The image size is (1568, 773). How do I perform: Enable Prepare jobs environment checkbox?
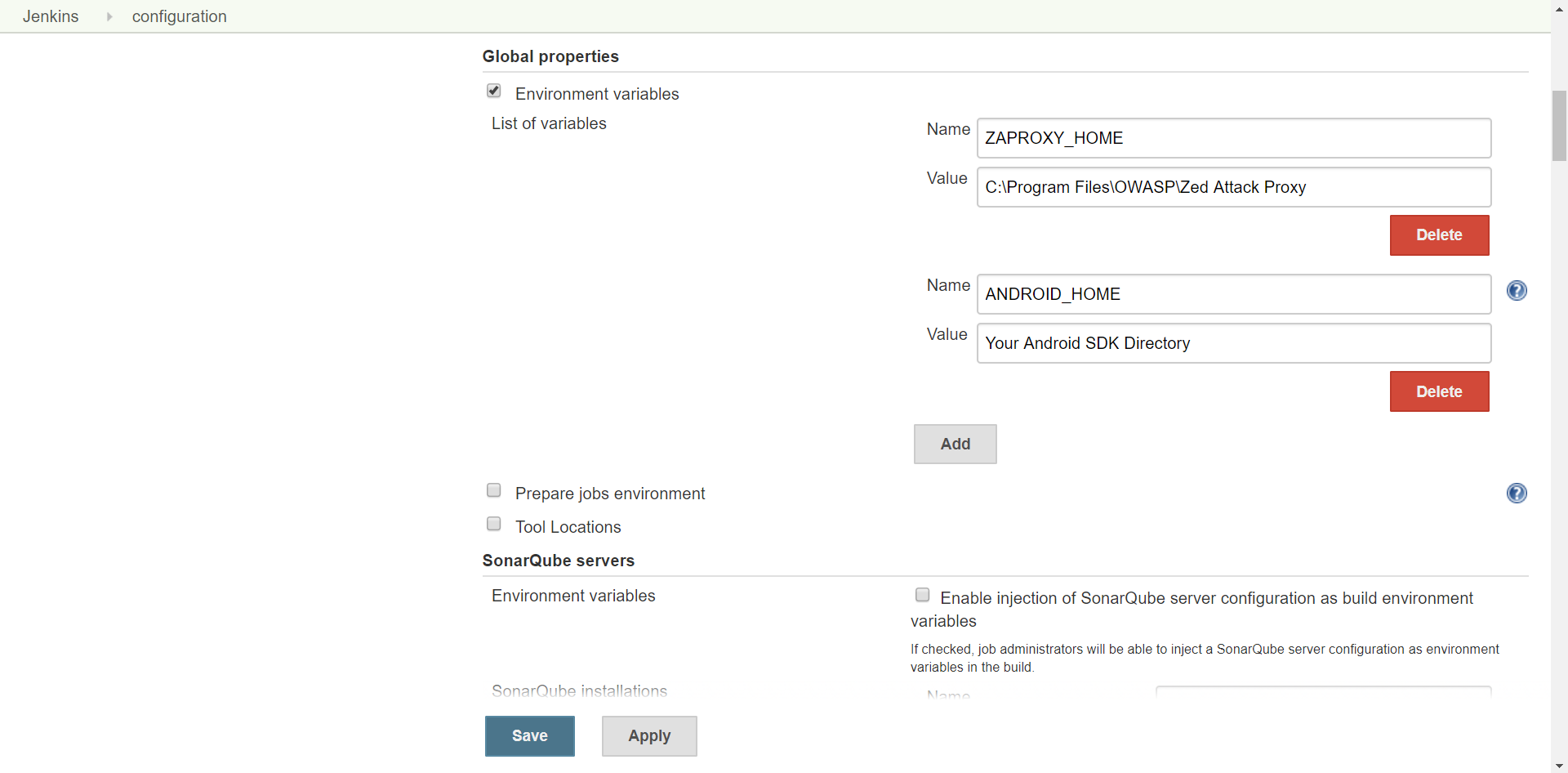pyautogui.click(x=494, y=490)
